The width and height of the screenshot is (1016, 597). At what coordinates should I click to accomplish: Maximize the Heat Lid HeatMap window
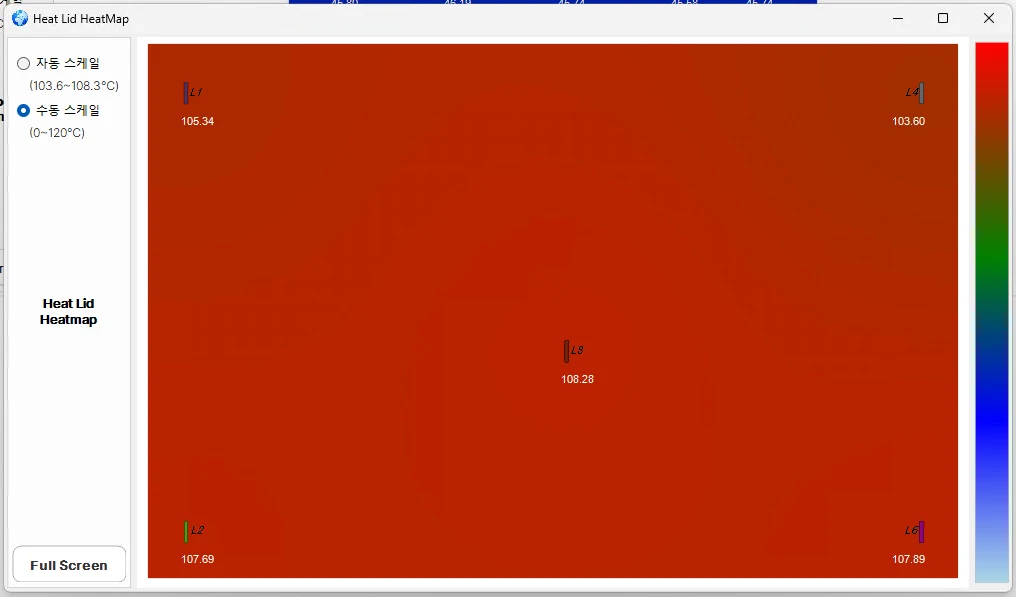tap(943, 18)
